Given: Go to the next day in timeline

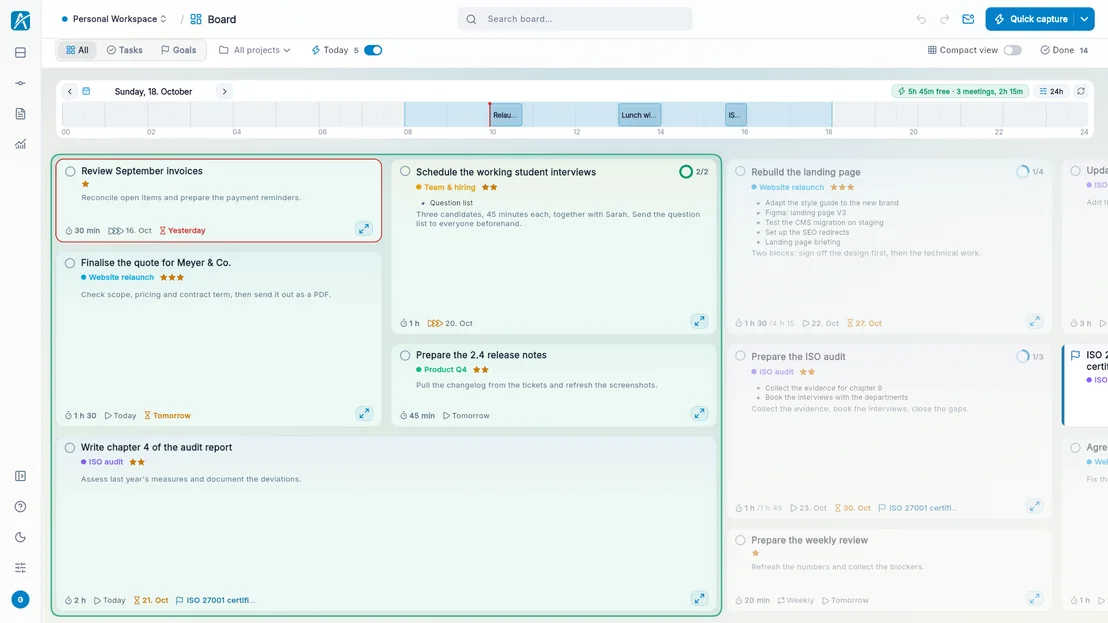Looking at the screenshot, I should (225, 91).
